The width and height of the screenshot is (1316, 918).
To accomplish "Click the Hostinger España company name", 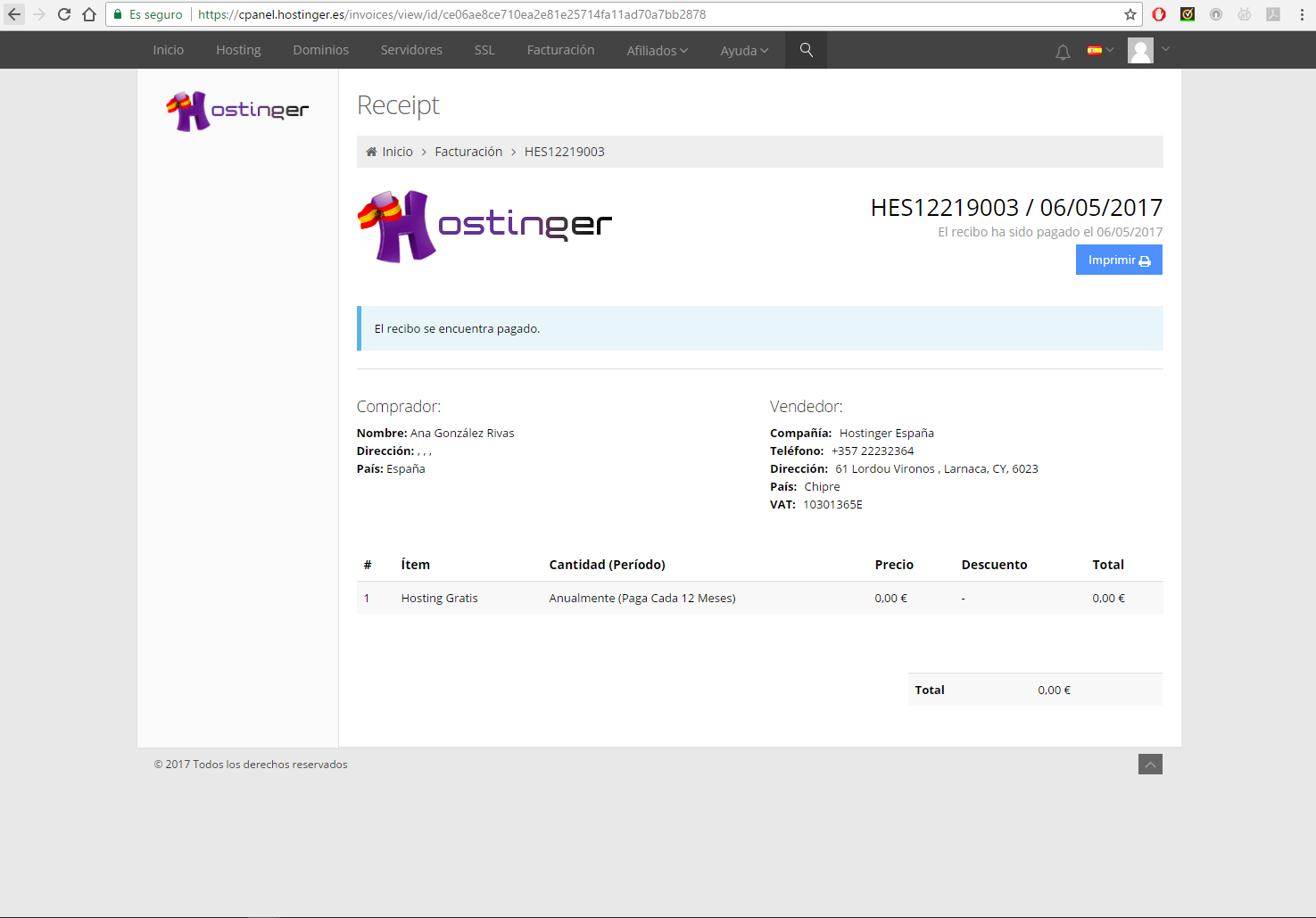I will click(887, 433).
